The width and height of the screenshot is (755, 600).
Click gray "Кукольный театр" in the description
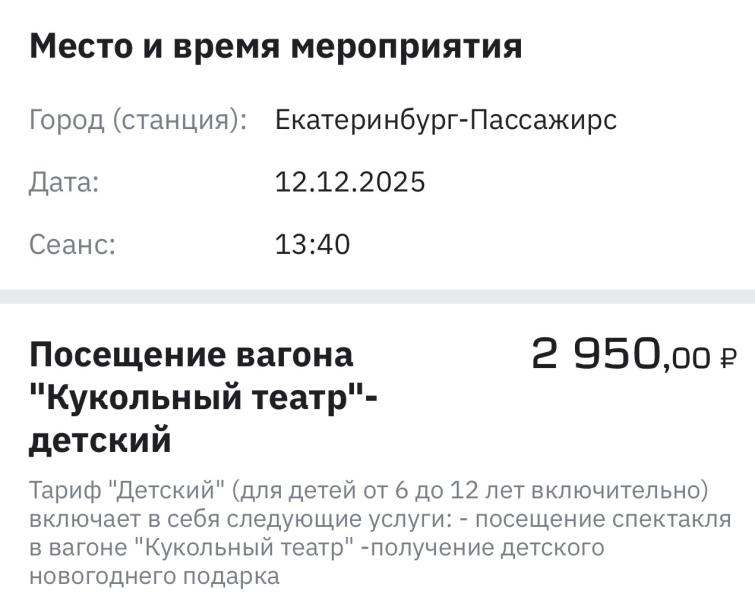pyautogui.click(x=245, y=548)
